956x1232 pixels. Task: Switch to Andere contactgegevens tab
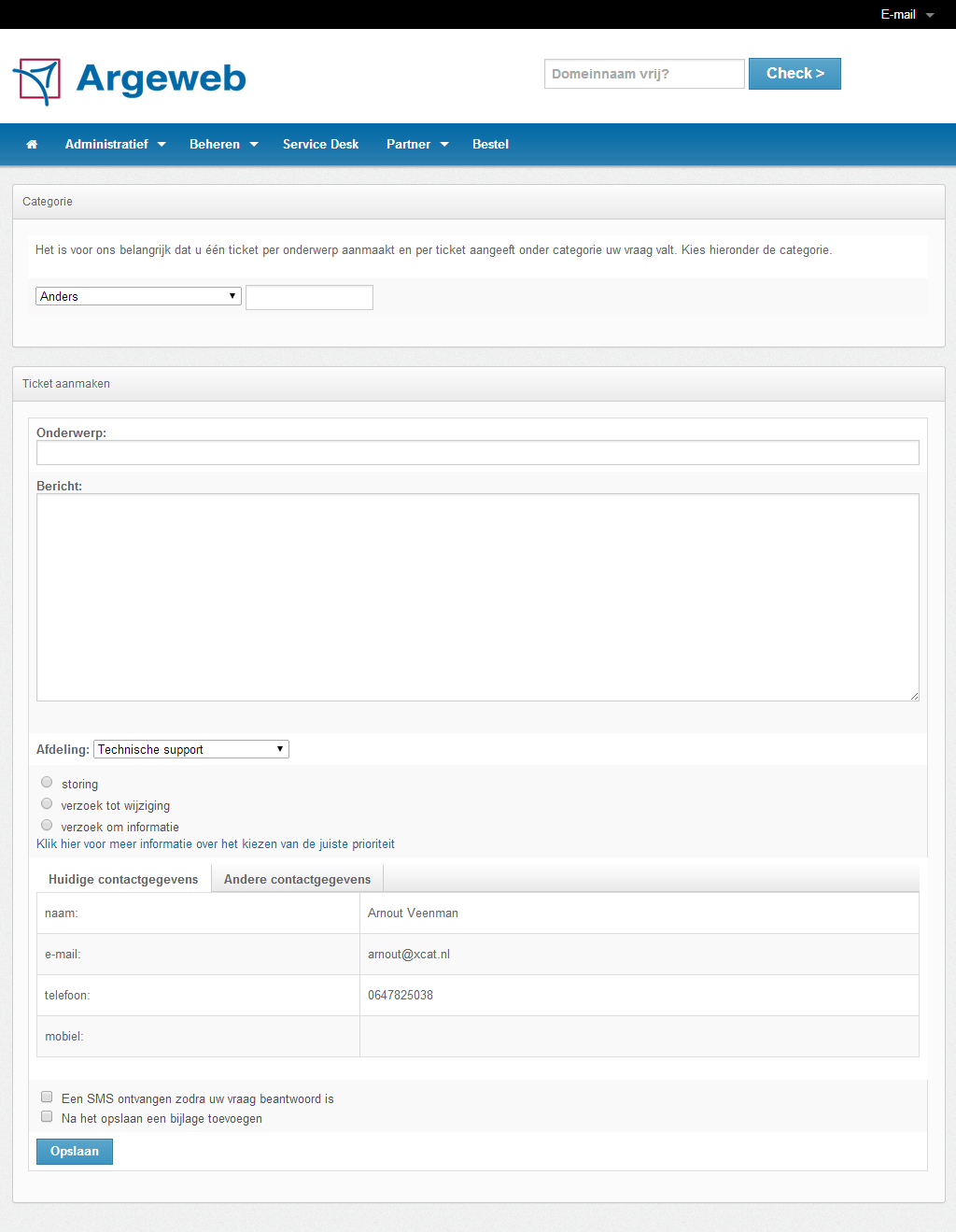click(x=297, y=880)
